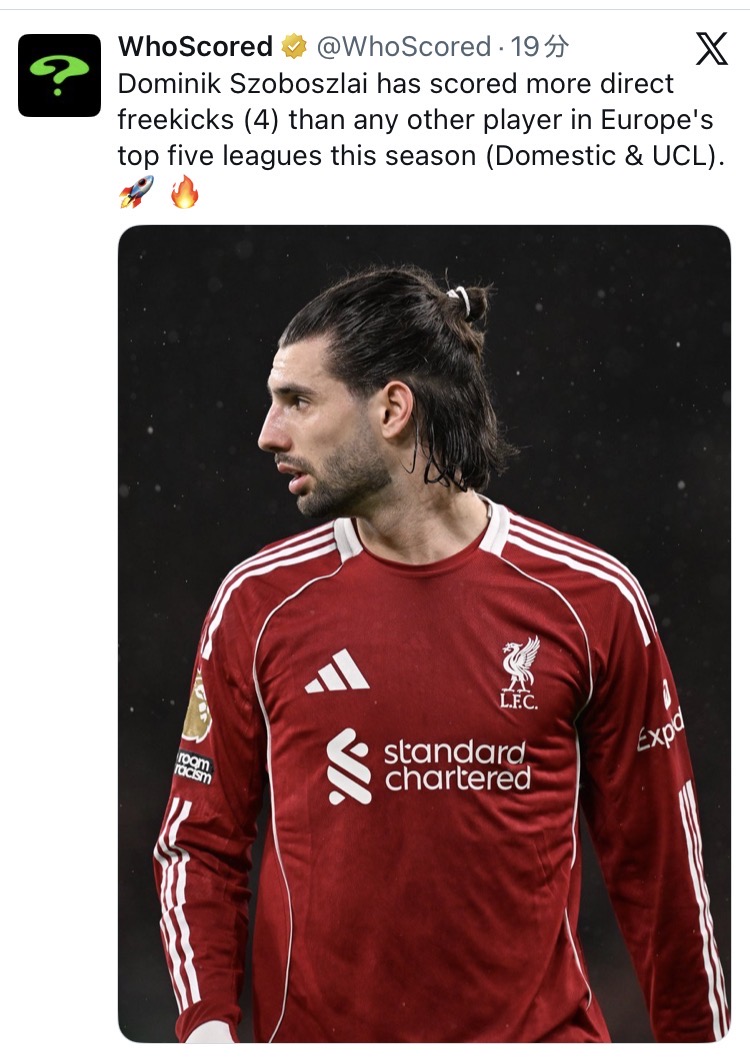Open the player photo attachment
Screen dimensions: 750x1061
click(x=424, y=633)
